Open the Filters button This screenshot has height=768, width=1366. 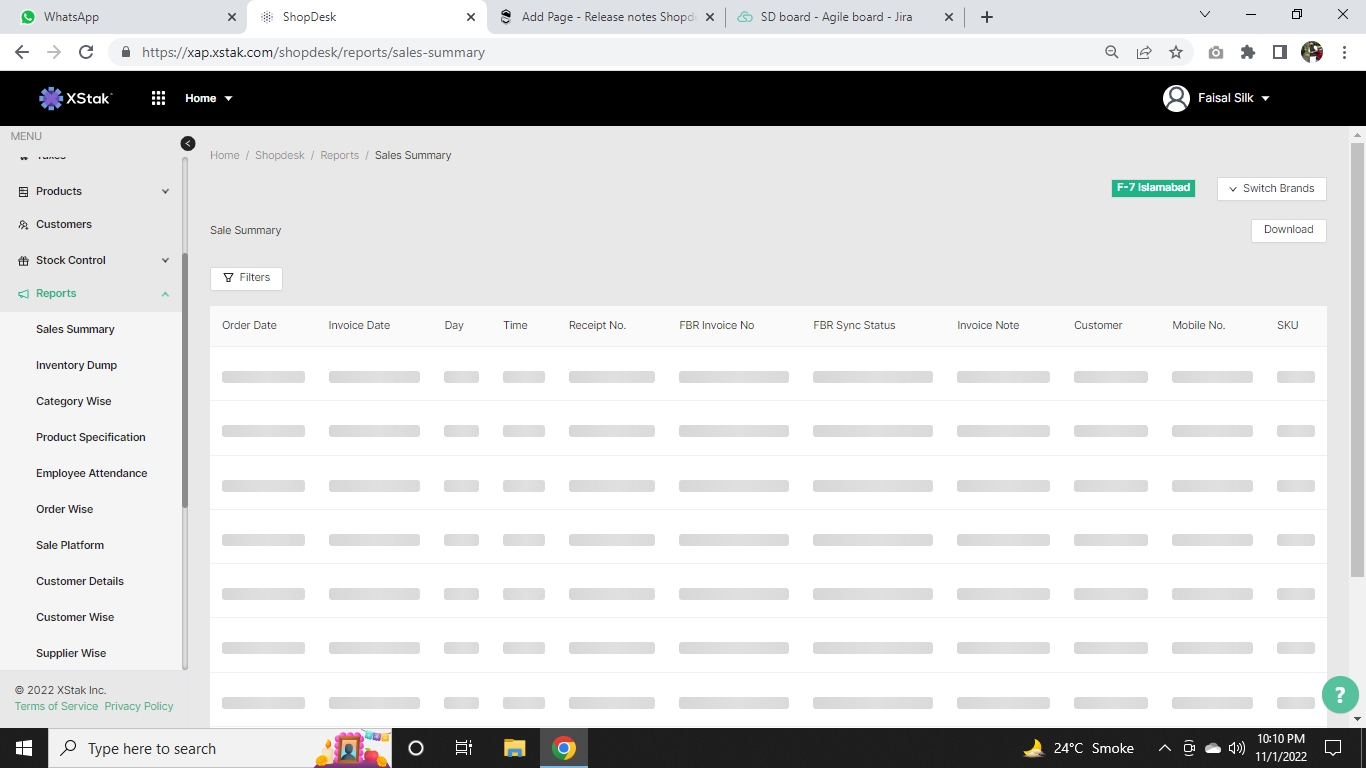pyautogui.click(x=246, y=278)
